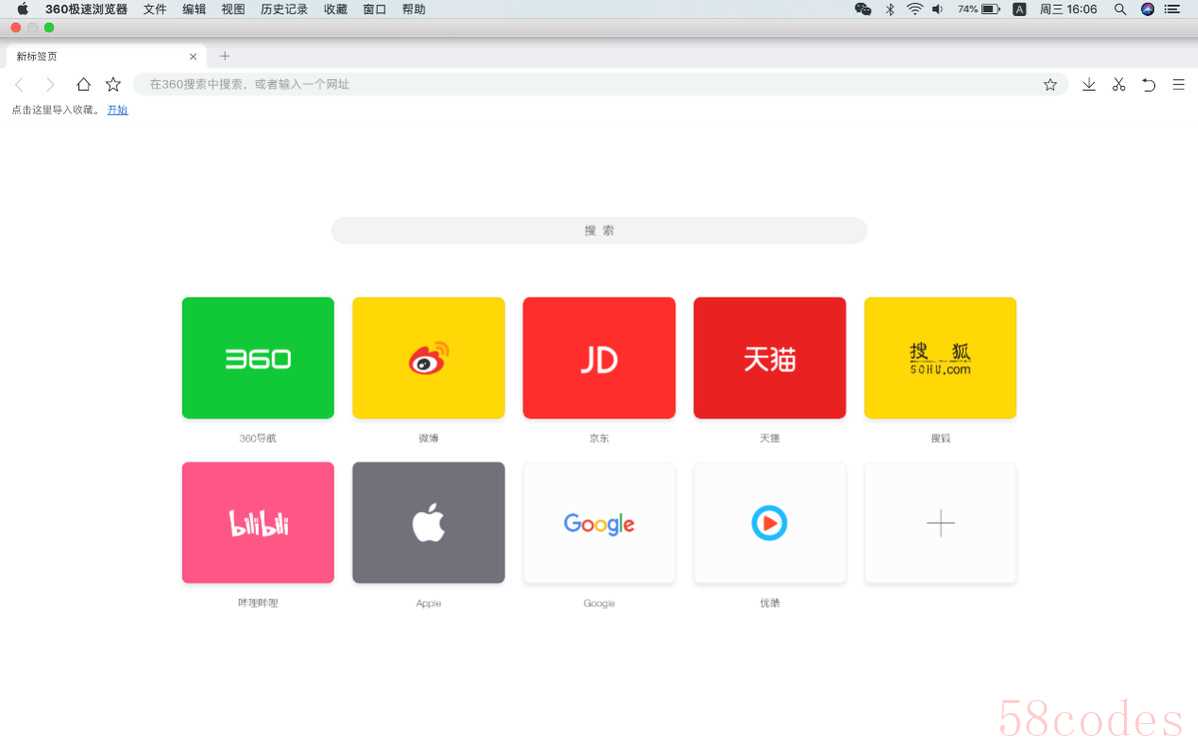The image size is (1198, 749).
Task: Add a new shortcut tile
Action: point(941,523)
